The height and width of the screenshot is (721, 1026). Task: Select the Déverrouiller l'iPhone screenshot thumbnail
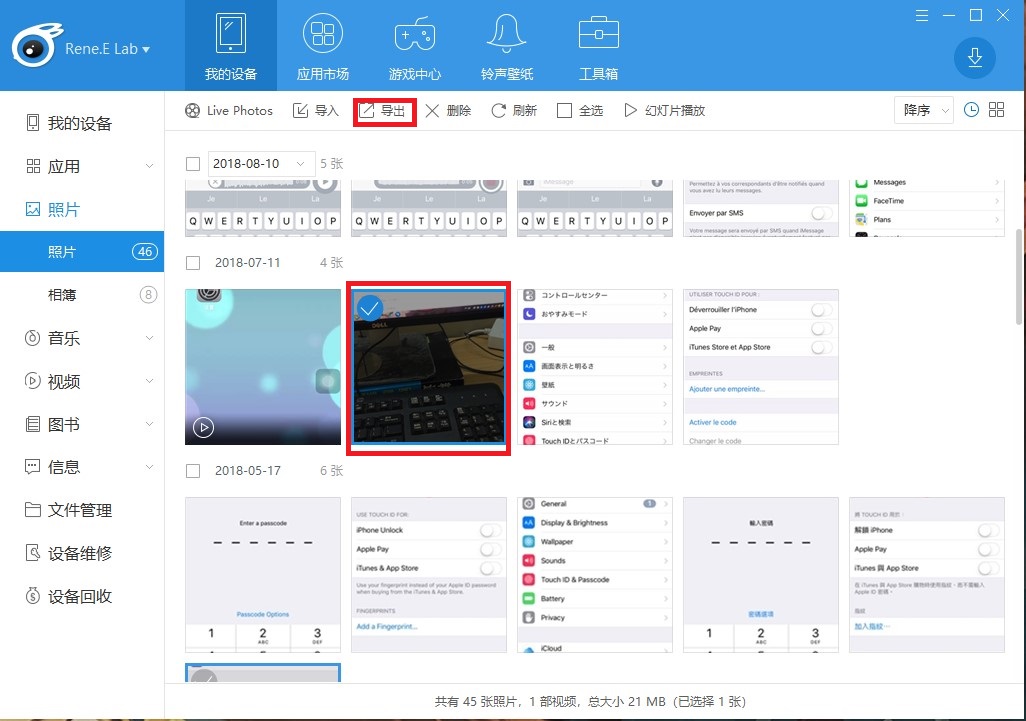pos(760,367)
